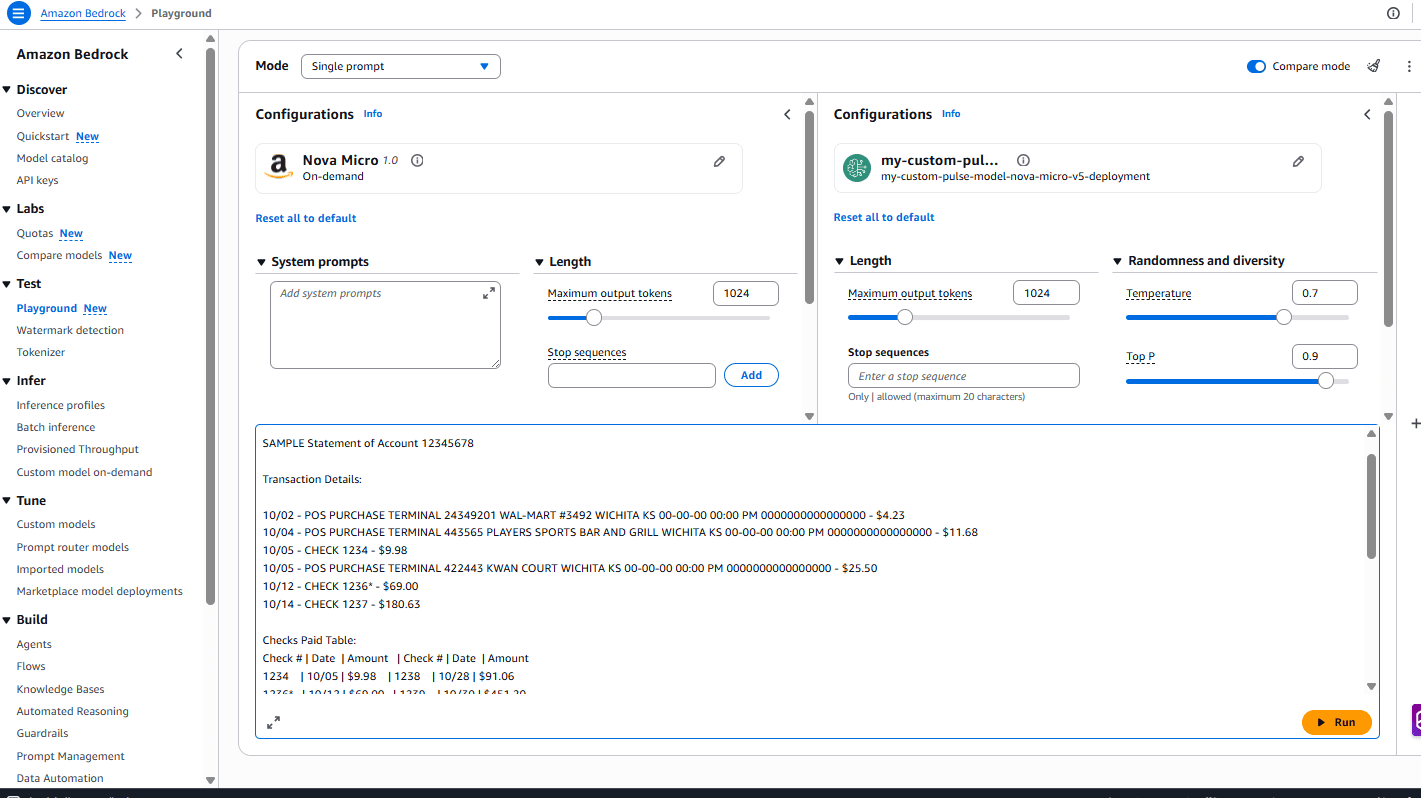Screen dimensions: 1421x798
Task: Click the Amazon Bedrock breadcrumb link
Action: point(83,14)
